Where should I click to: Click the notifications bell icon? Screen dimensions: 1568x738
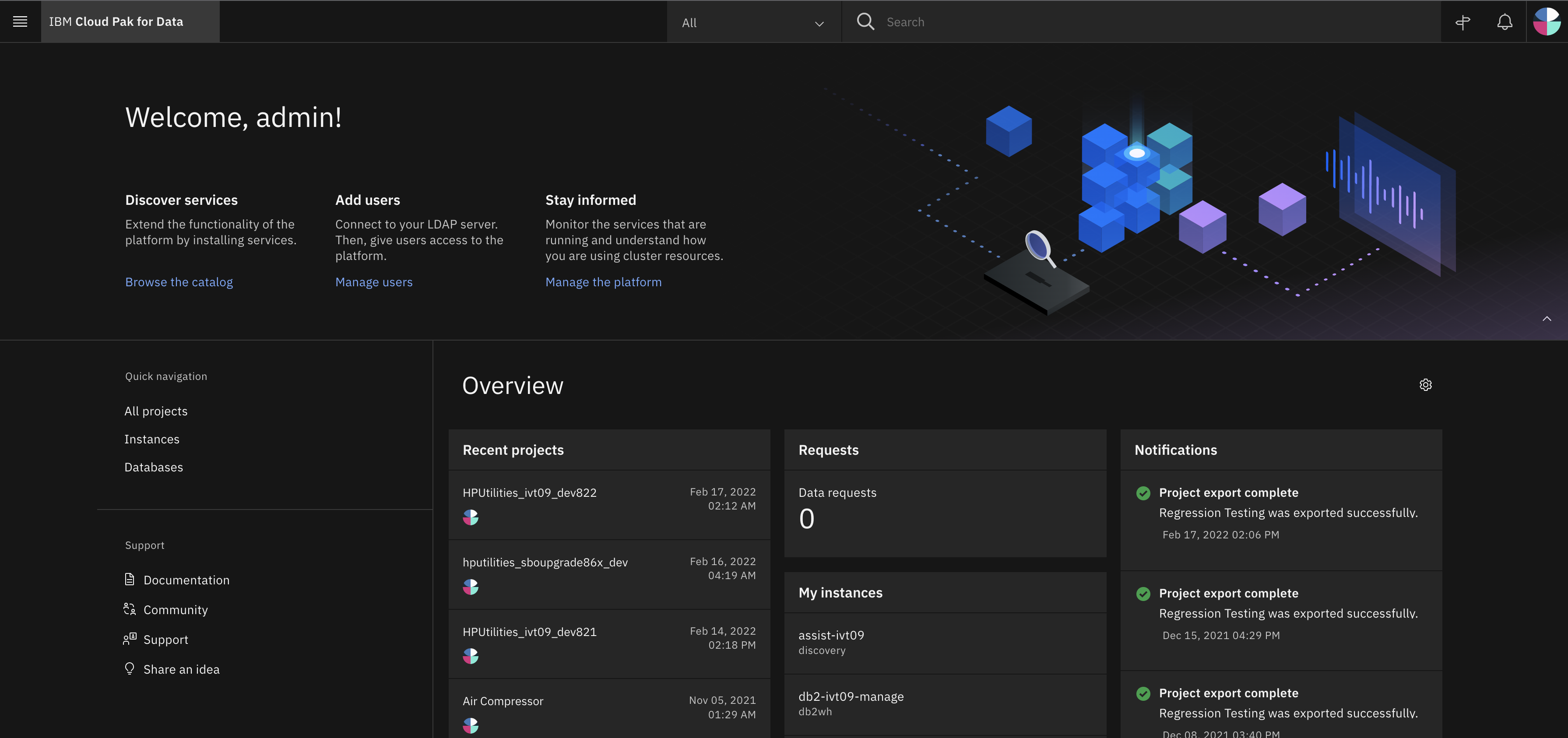(x=1504, y=21)
